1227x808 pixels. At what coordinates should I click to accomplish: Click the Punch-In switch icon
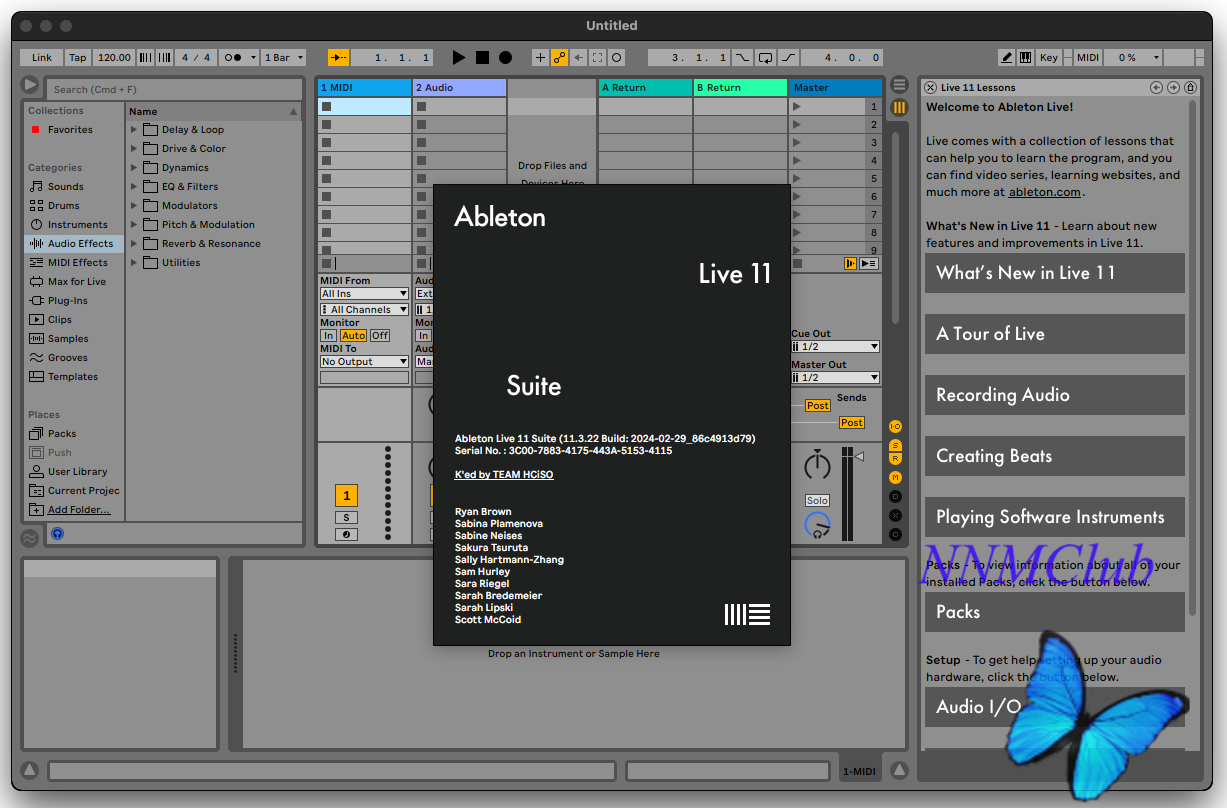[743, 58]
